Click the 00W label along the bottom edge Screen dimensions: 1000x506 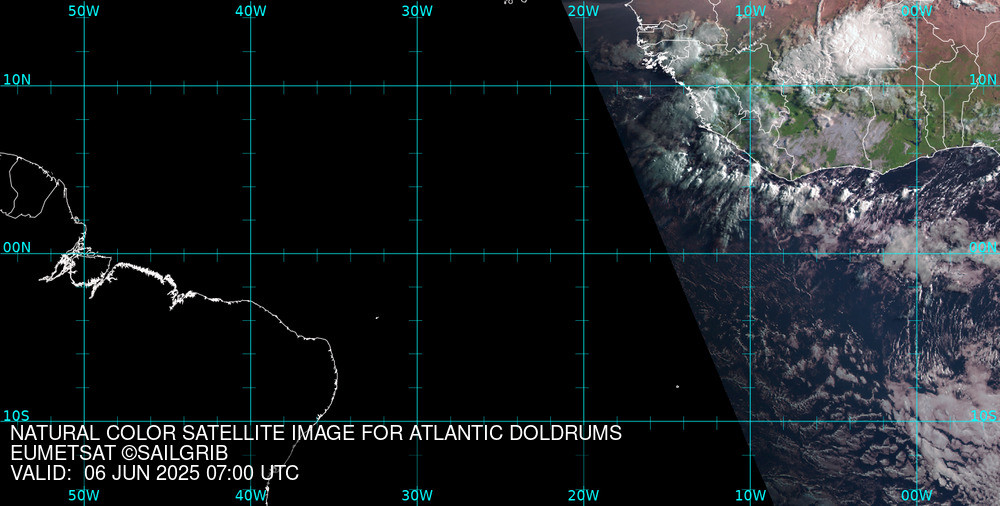coord(917,496)
